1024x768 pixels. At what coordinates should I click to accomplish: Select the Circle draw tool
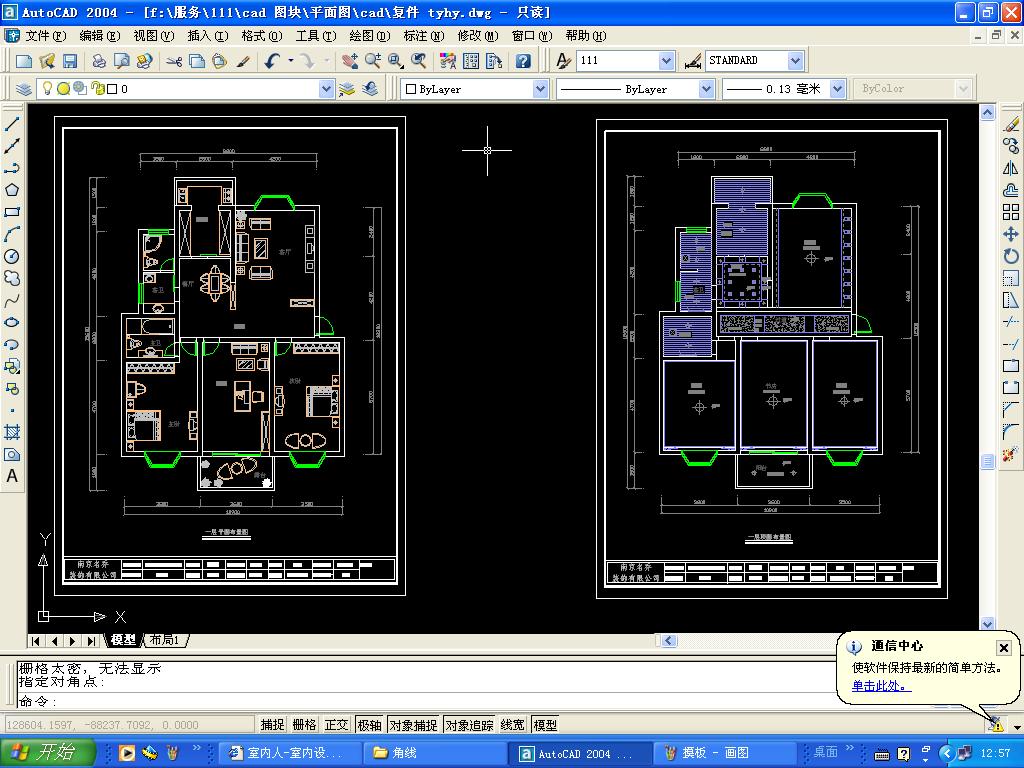pos(12,256)
